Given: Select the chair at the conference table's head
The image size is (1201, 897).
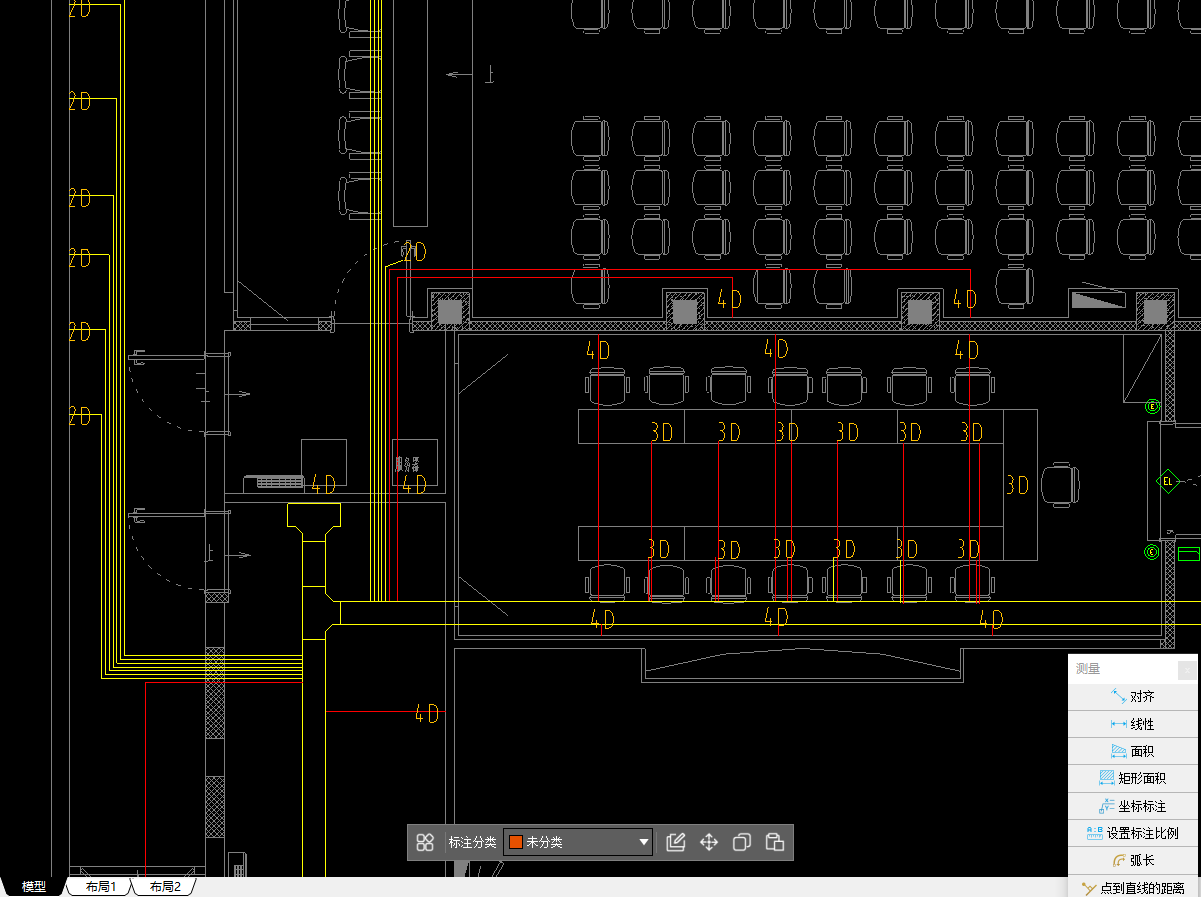Looking at the screenshot, I should 1060,484.
